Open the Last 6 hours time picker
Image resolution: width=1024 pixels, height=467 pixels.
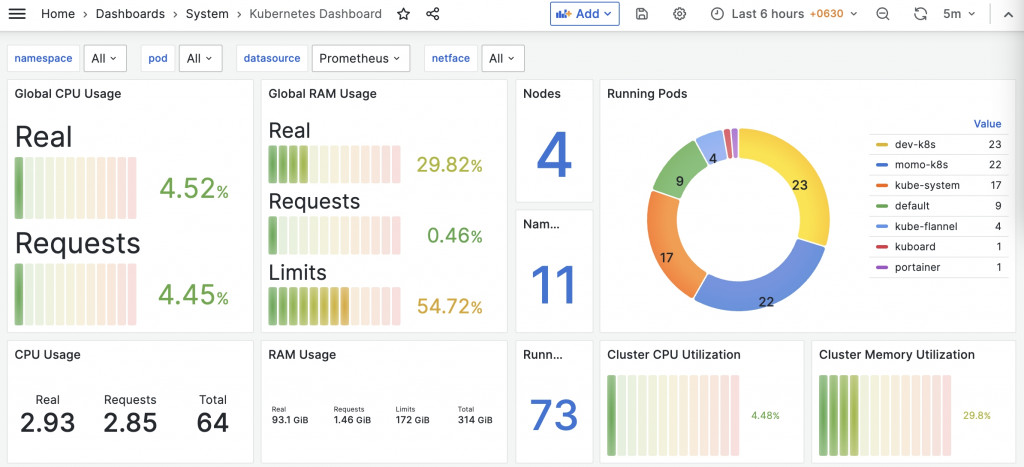[784, 14]
